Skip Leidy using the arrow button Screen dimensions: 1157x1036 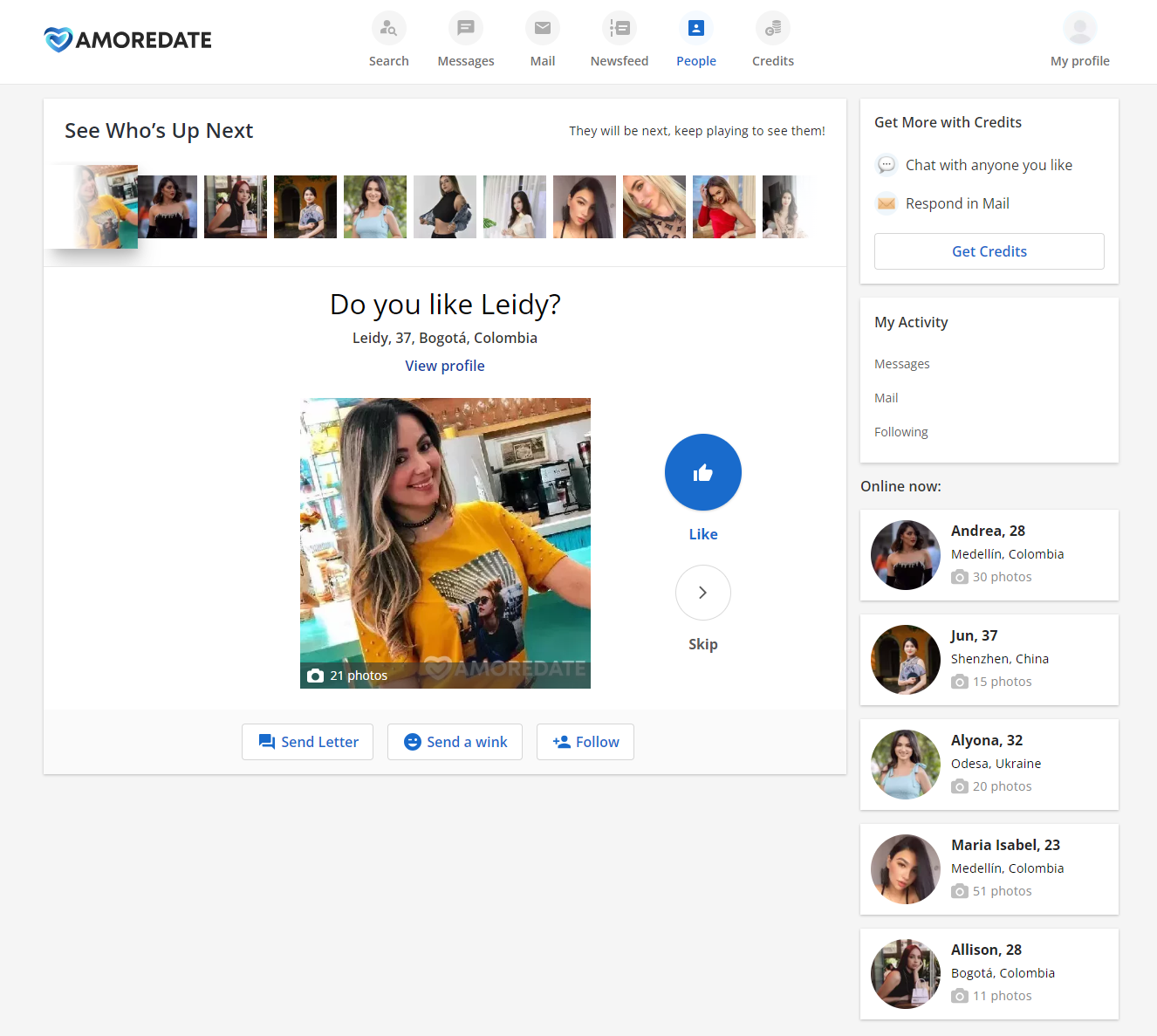click(702, 593)
